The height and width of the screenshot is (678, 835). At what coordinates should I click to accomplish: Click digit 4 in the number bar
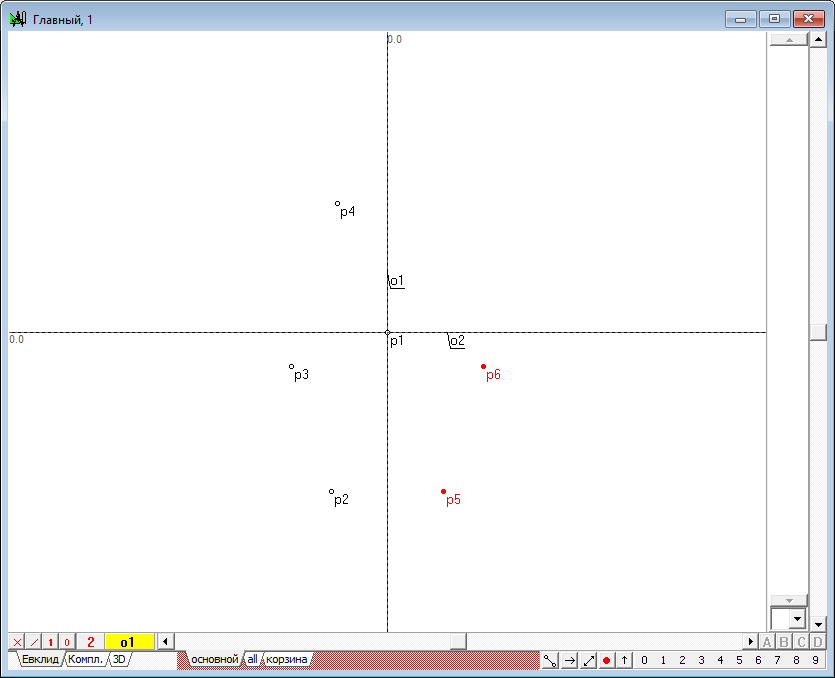[720, 660]
